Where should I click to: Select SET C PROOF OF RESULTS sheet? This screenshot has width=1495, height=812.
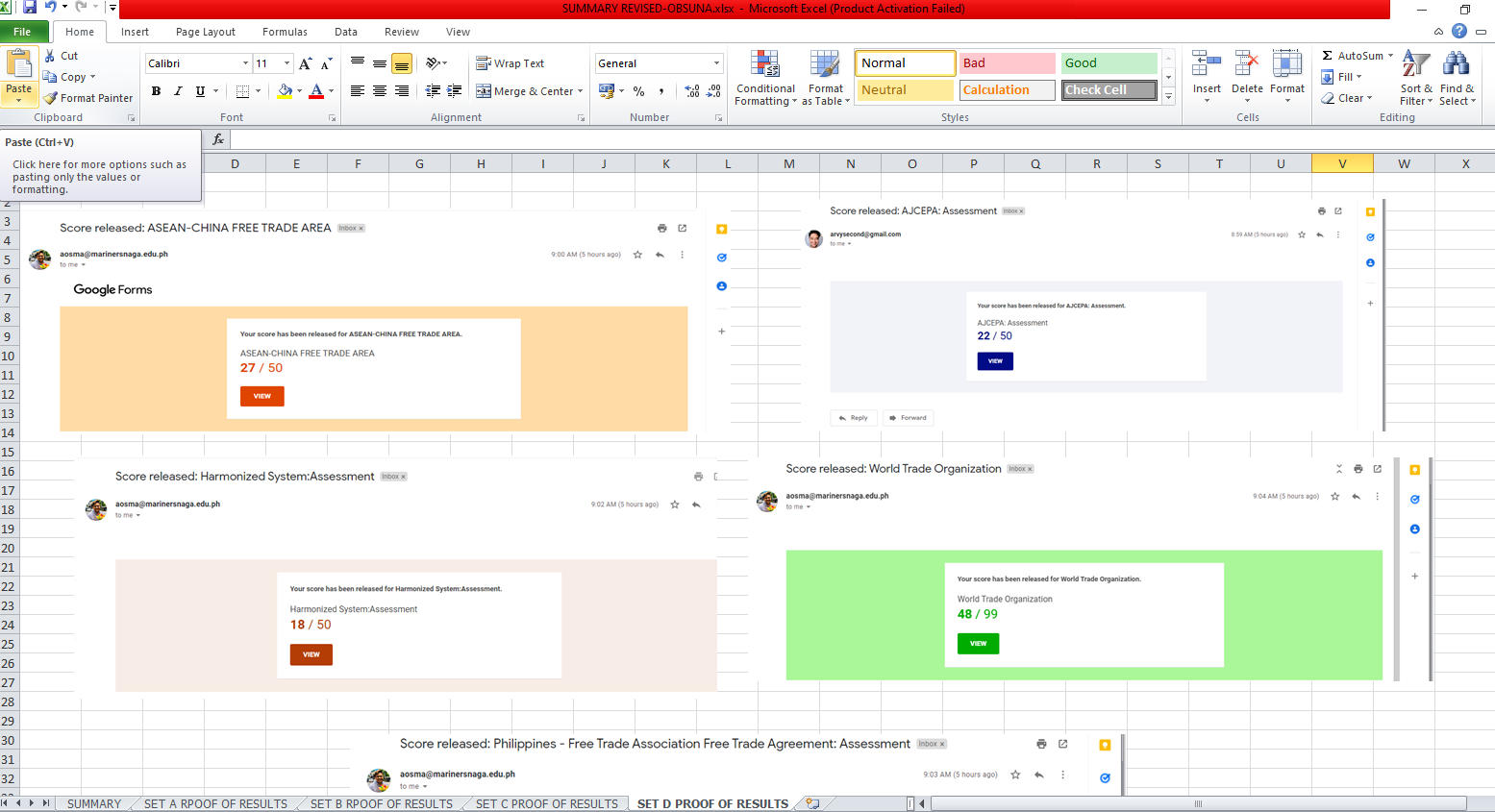pyautogui.click(x=547, y=804)
